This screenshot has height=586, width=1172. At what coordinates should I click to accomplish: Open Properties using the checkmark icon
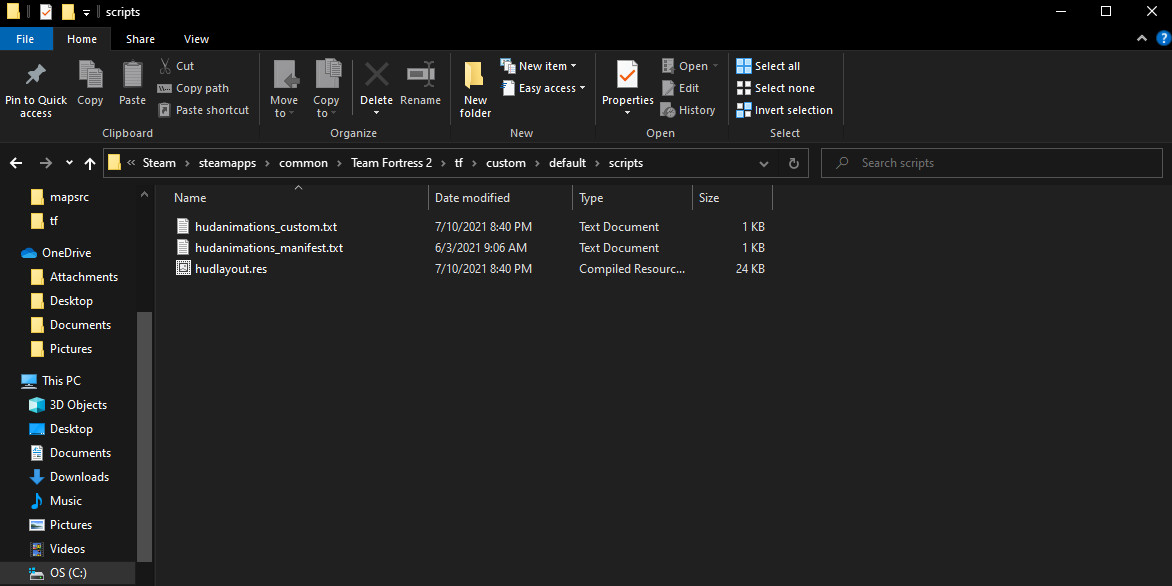coord(627,76)
